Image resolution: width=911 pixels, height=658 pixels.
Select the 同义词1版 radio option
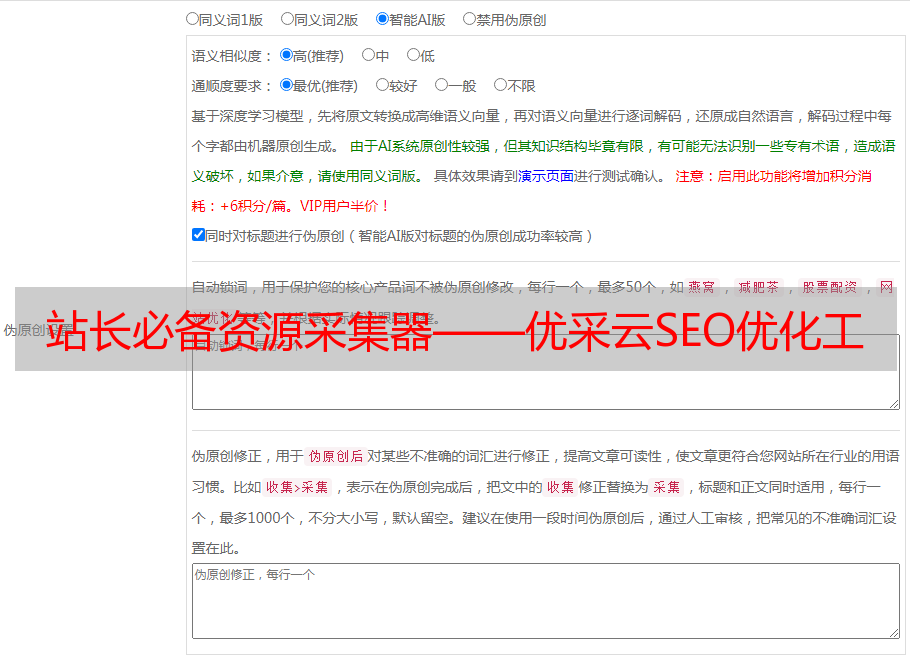click(x=192, y=19)
